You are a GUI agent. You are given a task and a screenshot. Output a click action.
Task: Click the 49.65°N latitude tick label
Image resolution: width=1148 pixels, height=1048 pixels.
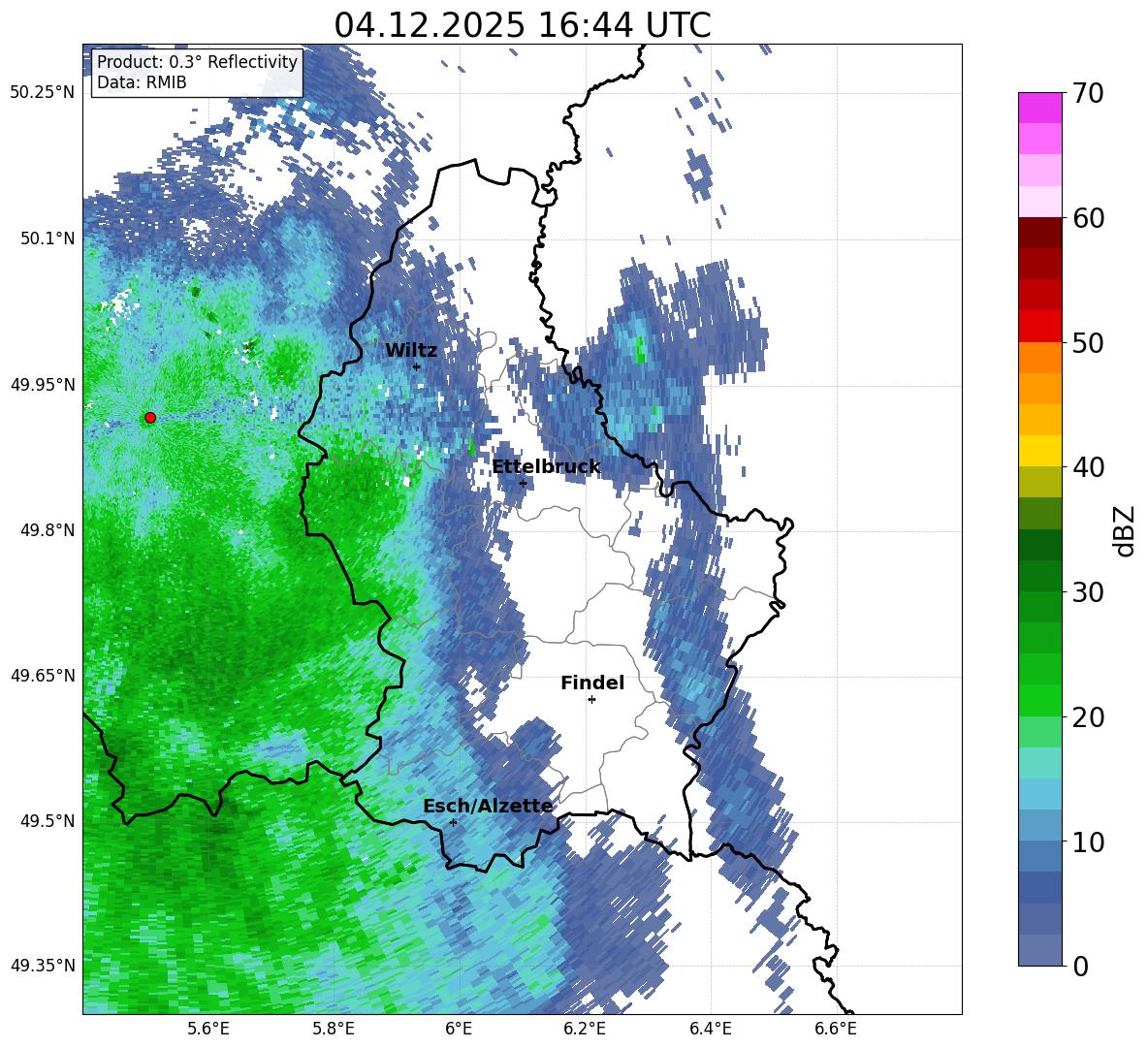click(x=43, y=676)
